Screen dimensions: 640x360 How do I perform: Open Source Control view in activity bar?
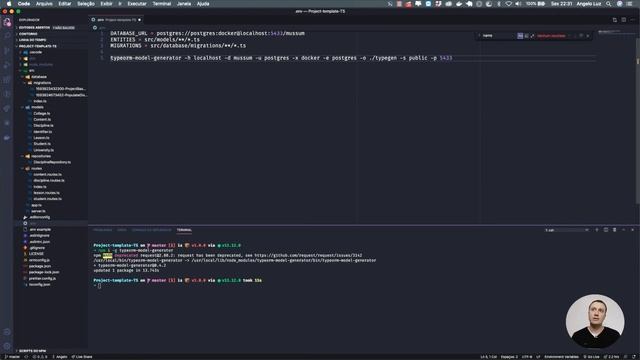[x=7, y=51]
